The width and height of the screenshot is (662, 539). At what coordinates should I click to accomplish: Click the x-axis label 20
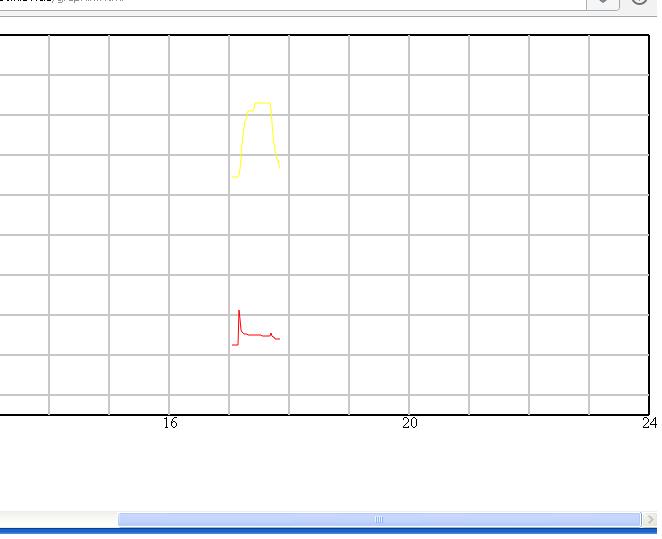coord(410,423)
